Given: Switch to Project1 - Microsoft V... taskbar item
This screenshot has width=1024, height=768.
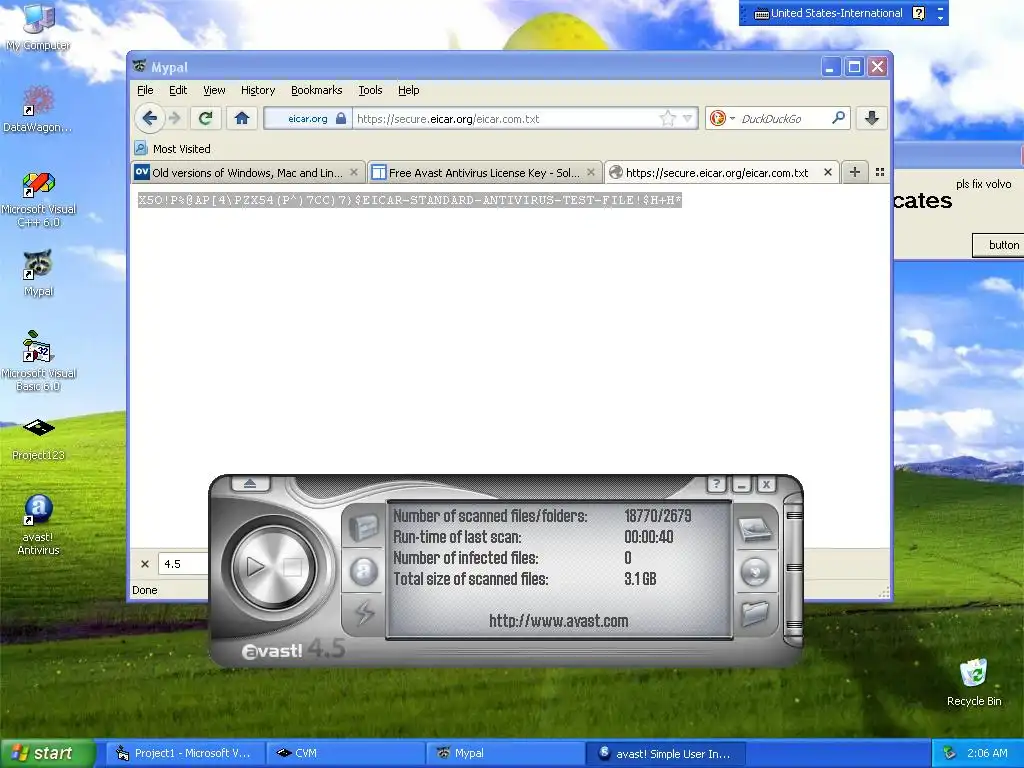Looking at the screenshot, I should click(184, 753).
